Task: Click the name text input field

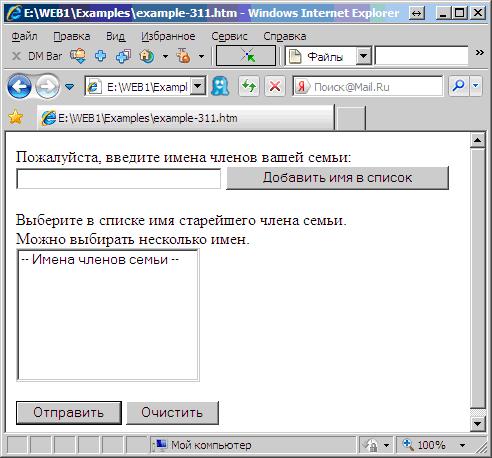Action: (x=118, y=179)
